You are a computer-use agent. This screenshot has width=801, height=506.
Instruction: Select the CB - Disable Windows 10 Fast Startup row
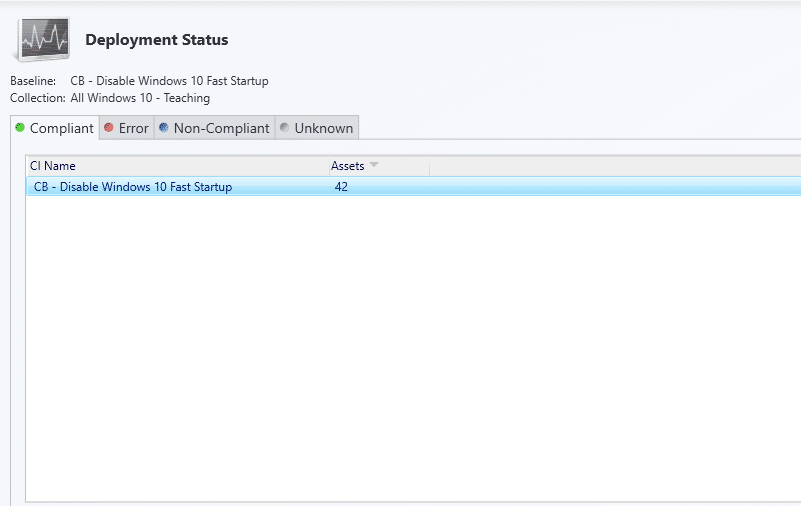(414, 186)
